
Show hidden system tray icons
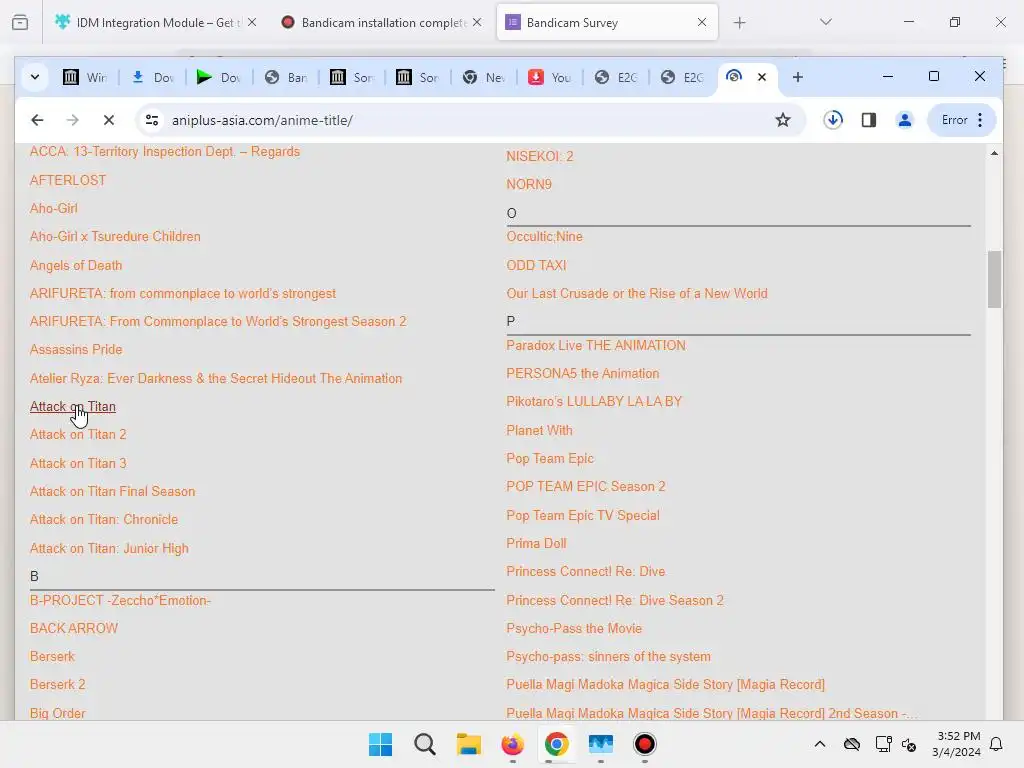click(820, 744)
